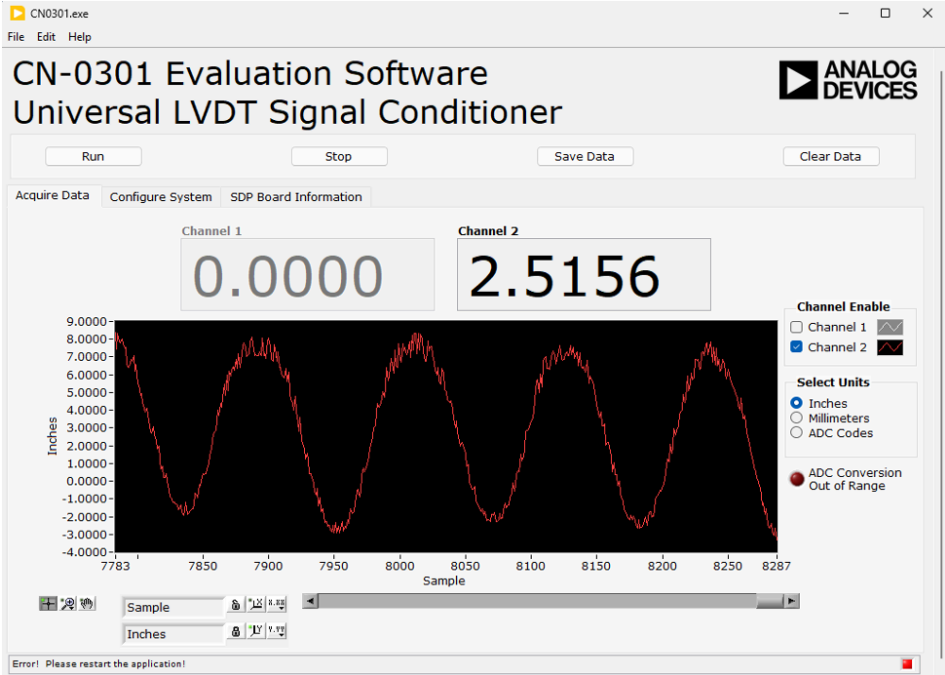Click the scrollbar left arrow
Image resolution: width=945 pixels, height=675 pixels.
coord(310,601)
